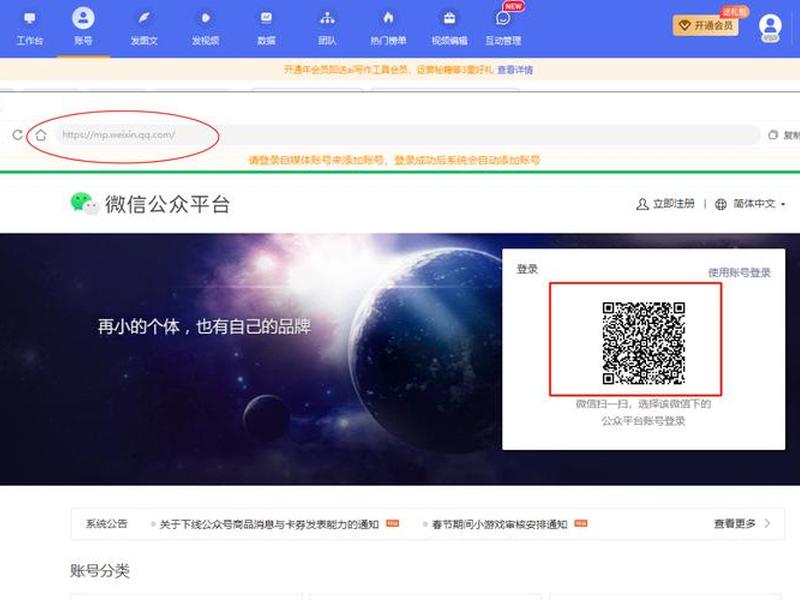Screen dimensions: 800x600
Task: Click the 账号分类 heading
Action: click(100, 570)
